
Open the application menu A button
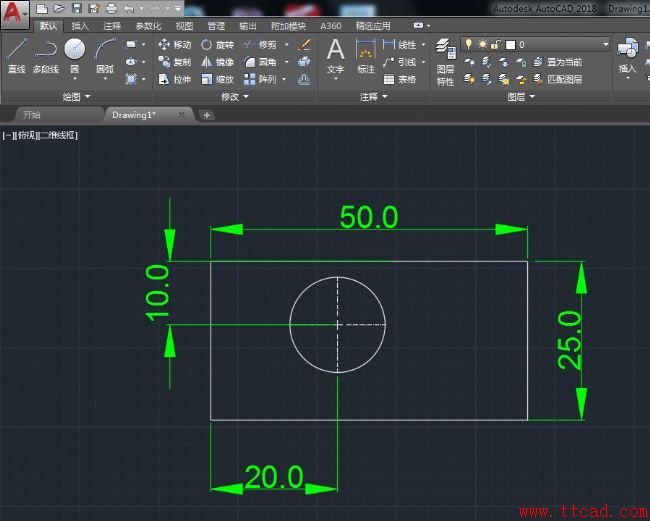click(x=15, y=14)
